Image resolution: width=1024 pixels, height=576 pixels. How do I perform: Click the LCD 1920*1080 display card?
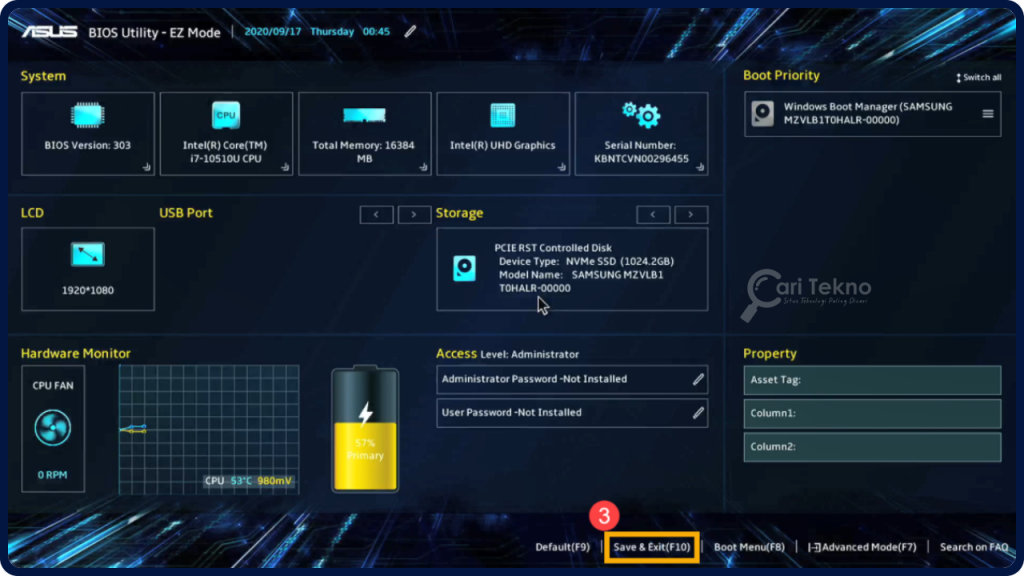(x=88, y=269)
